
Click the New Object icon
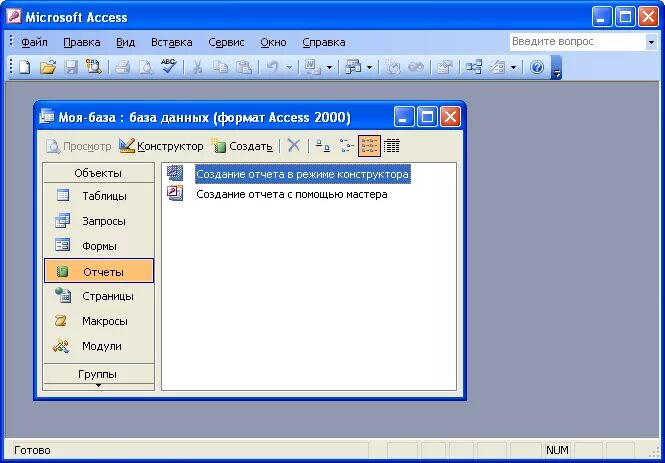coord(497,67)
